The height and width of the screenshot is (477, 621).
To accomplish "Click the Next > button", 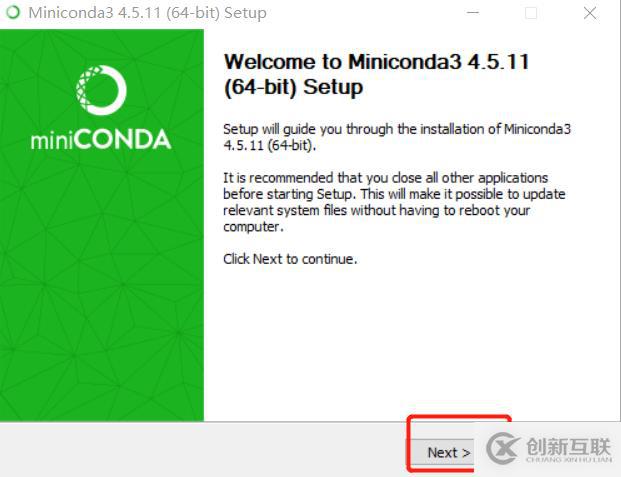I will [x=448, y=452].
